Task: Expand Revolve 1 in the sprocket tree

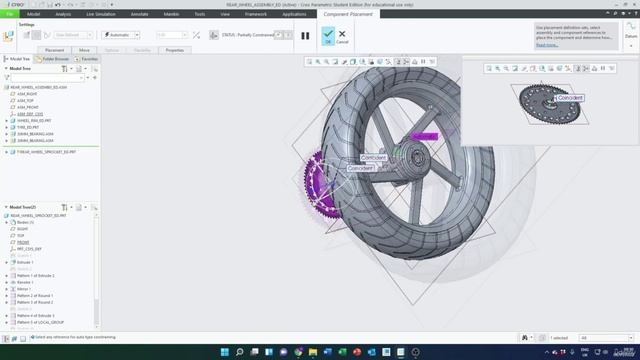Action: 7,282
